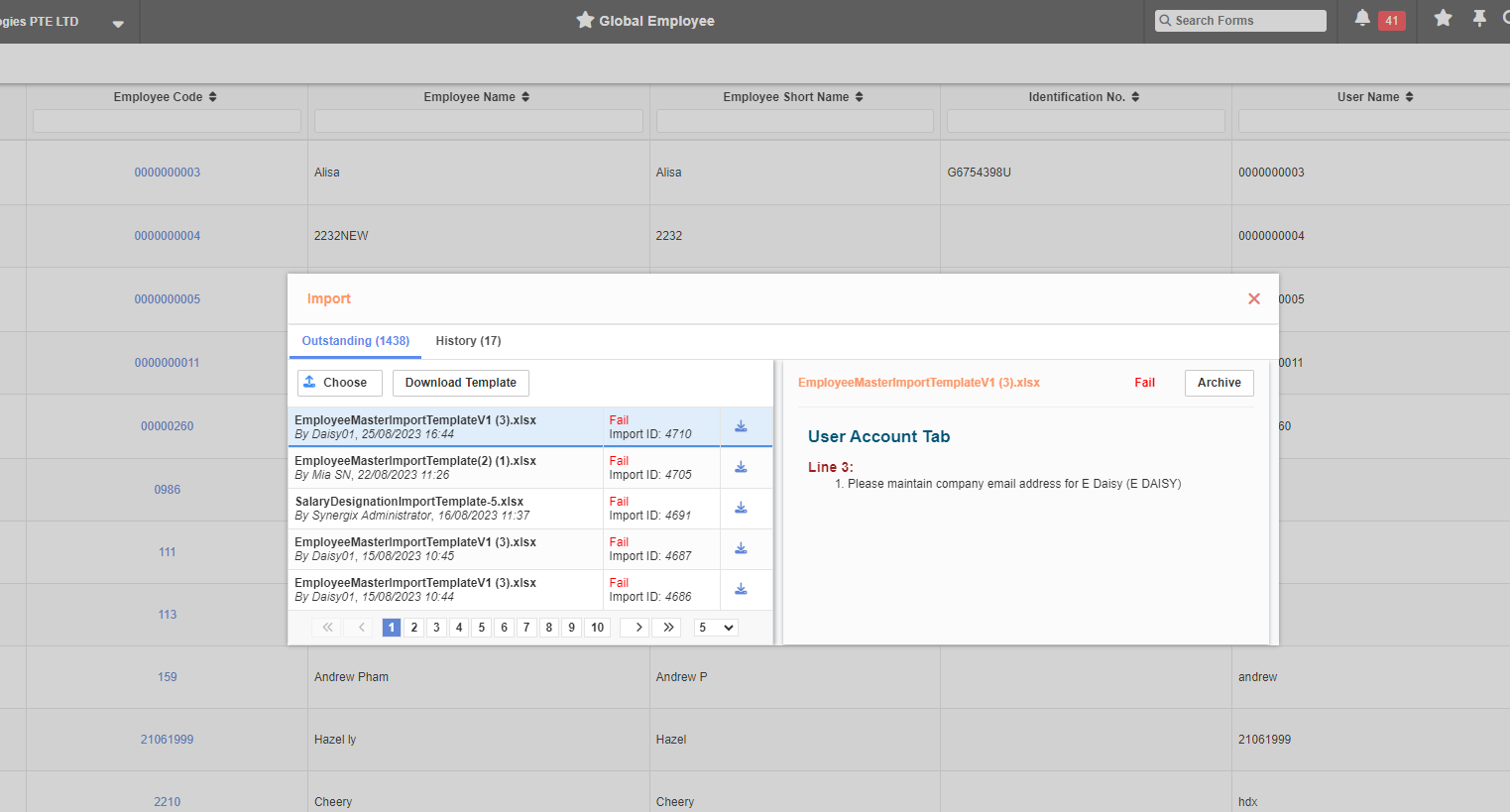The height and width of the screenshot is (812, 1510).
Task: Expand the company selector dropdown top-left
Action: coord(117,22)
